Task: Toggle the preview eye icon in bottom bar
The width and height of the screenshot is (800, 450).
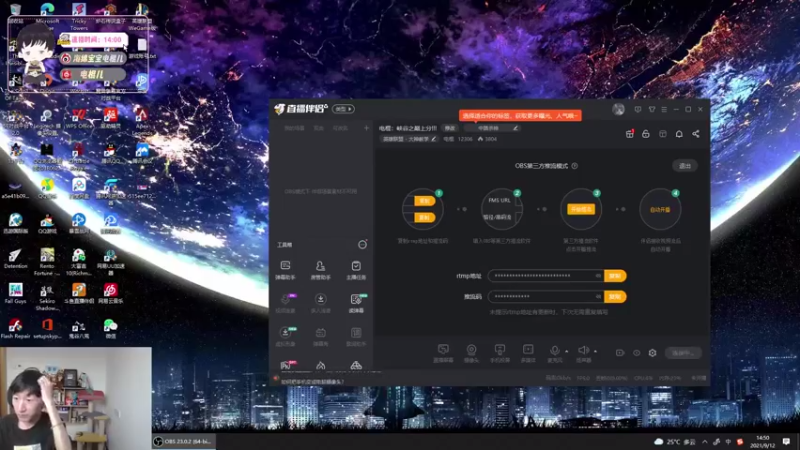Action: point(636,353)
